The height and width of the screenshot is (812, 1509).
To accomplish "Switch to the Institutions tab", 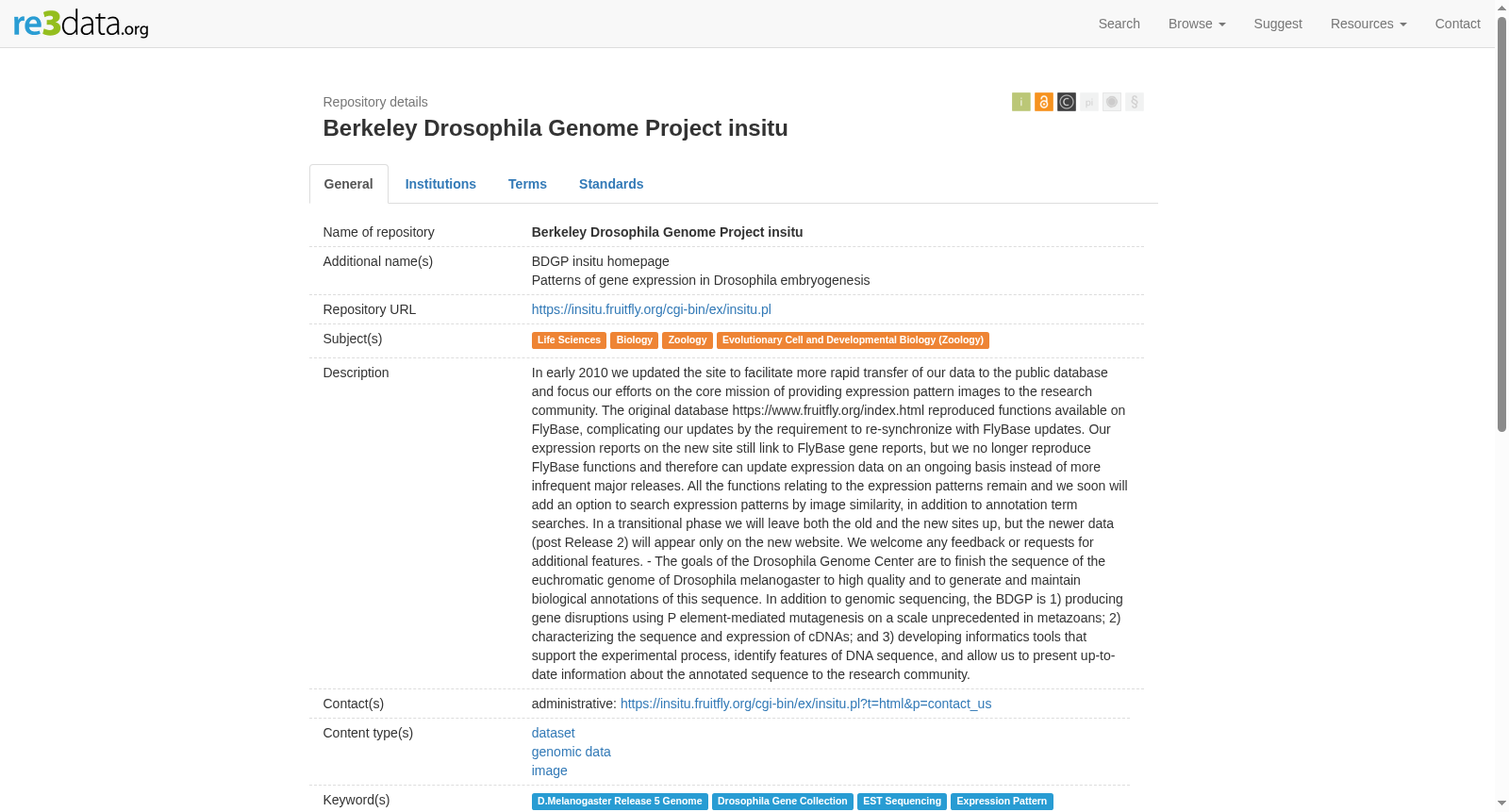I will 440,184.
